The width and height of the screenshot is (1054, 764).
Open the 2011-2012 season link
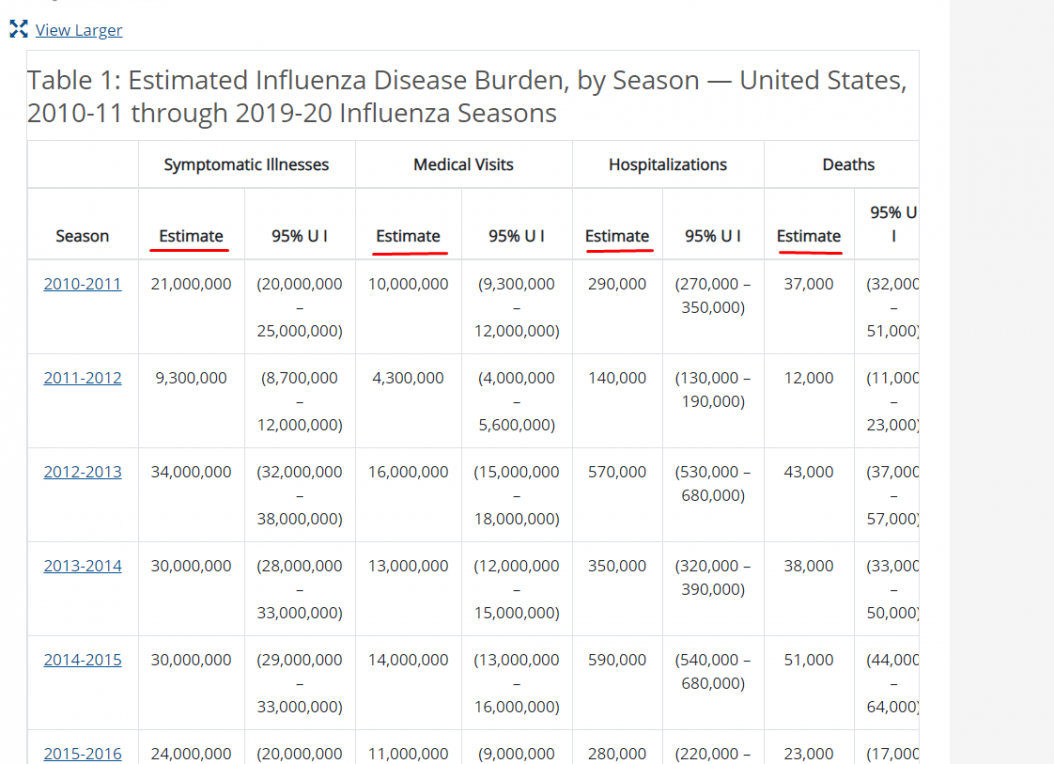pyautogui.click(x=83, y=378)
